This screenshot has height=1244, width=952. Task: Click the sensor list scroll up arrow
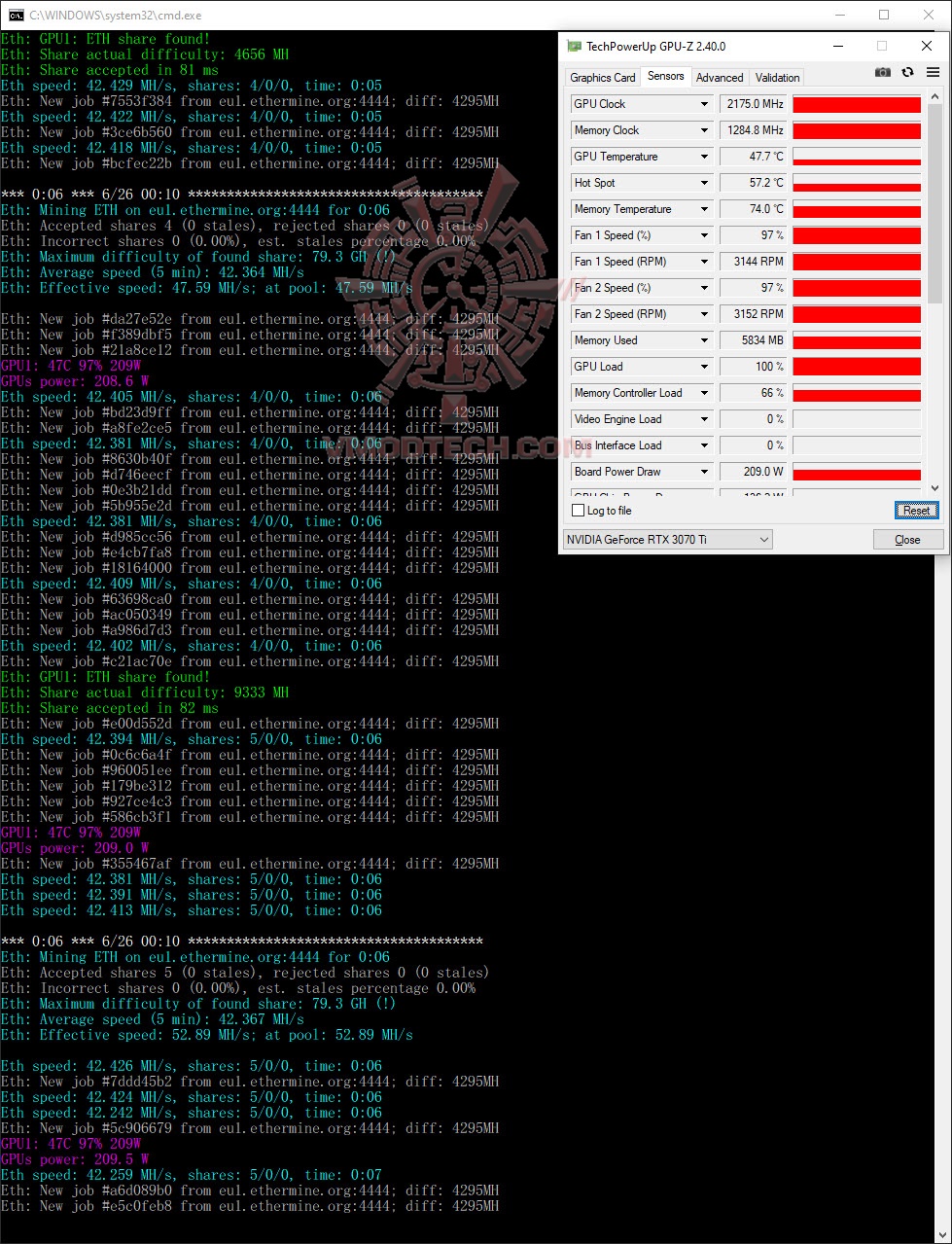[935, 97]
